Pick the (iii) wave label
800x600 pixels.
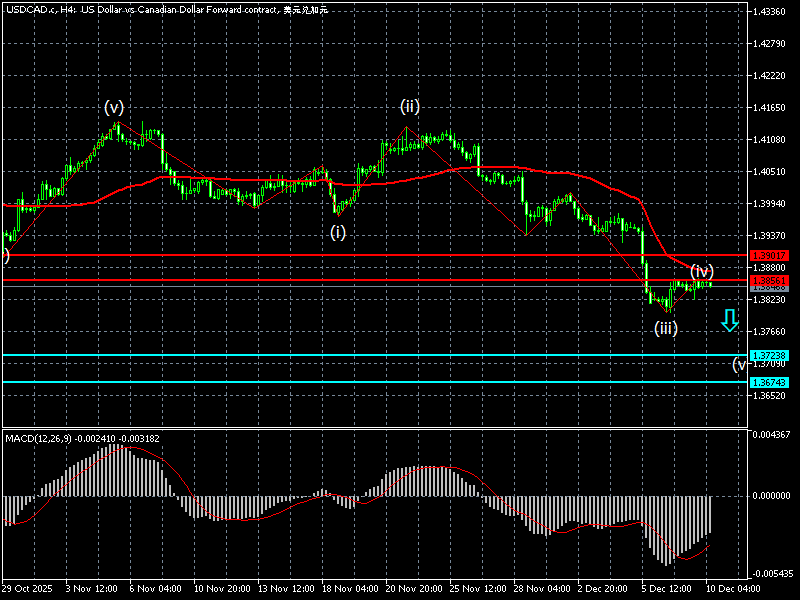[x=666, y=327]
